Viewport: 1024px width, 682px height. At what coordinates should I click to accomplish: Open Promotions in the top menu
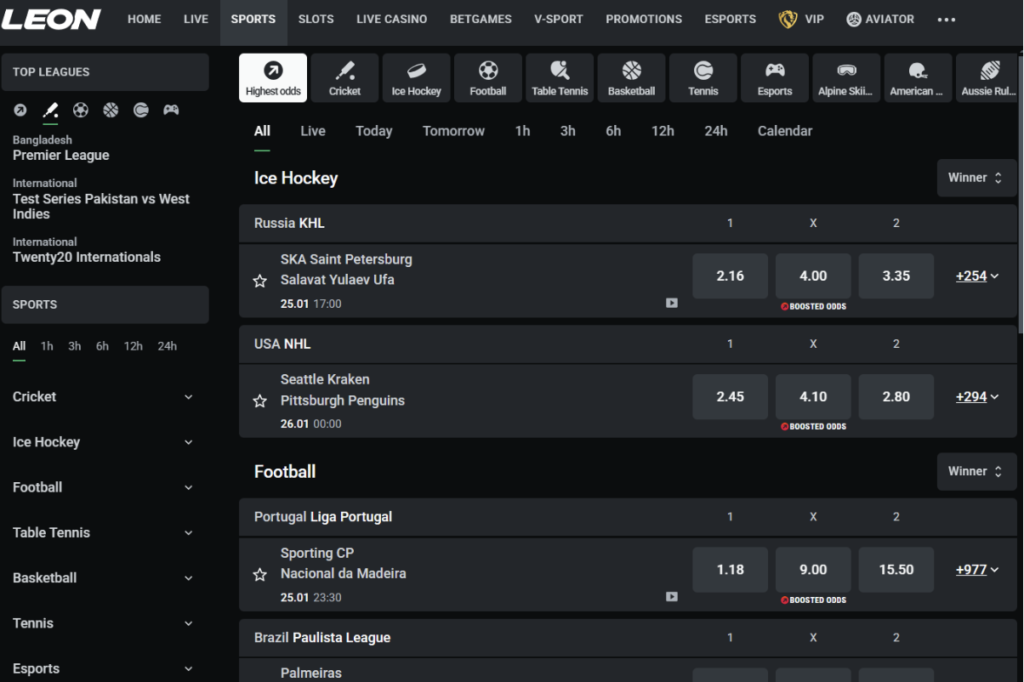pyautogui.click(x=644, y=19)
